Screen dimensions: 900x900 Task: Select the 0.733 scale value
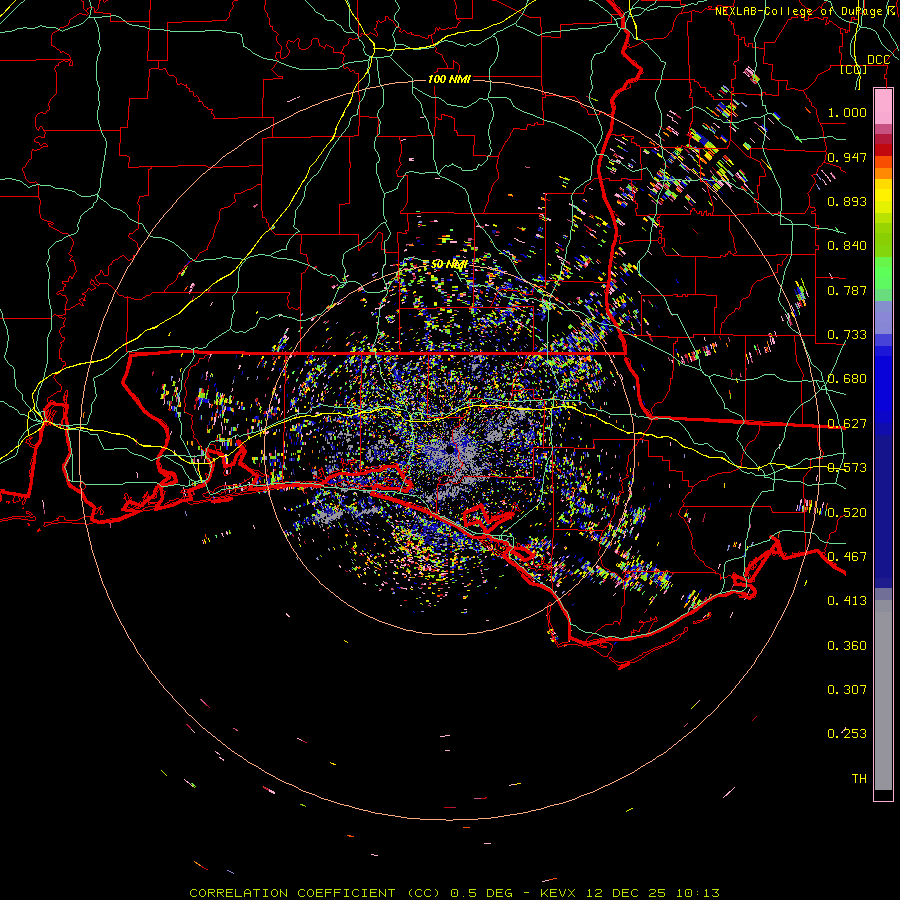(x=847, y=334)
